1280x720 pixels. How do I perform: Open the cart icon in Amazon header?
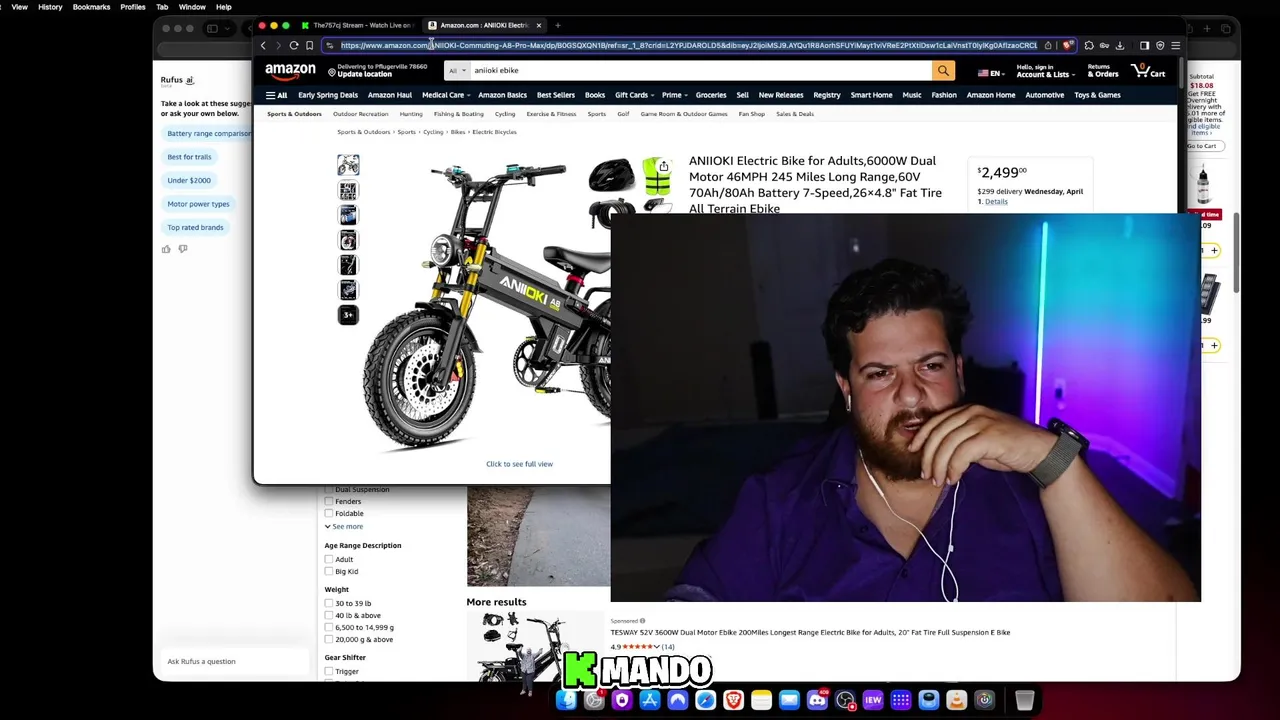1147,71
